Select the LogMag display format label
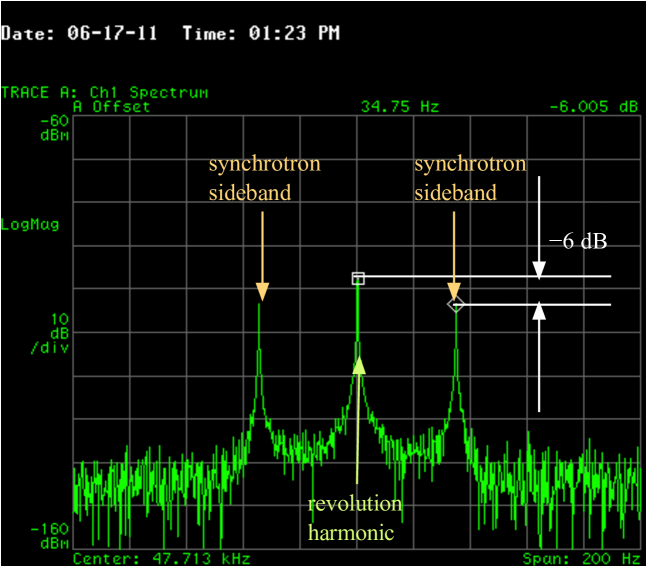The height and width of the screenshot is (567, 654). click(x=30, y=224)
